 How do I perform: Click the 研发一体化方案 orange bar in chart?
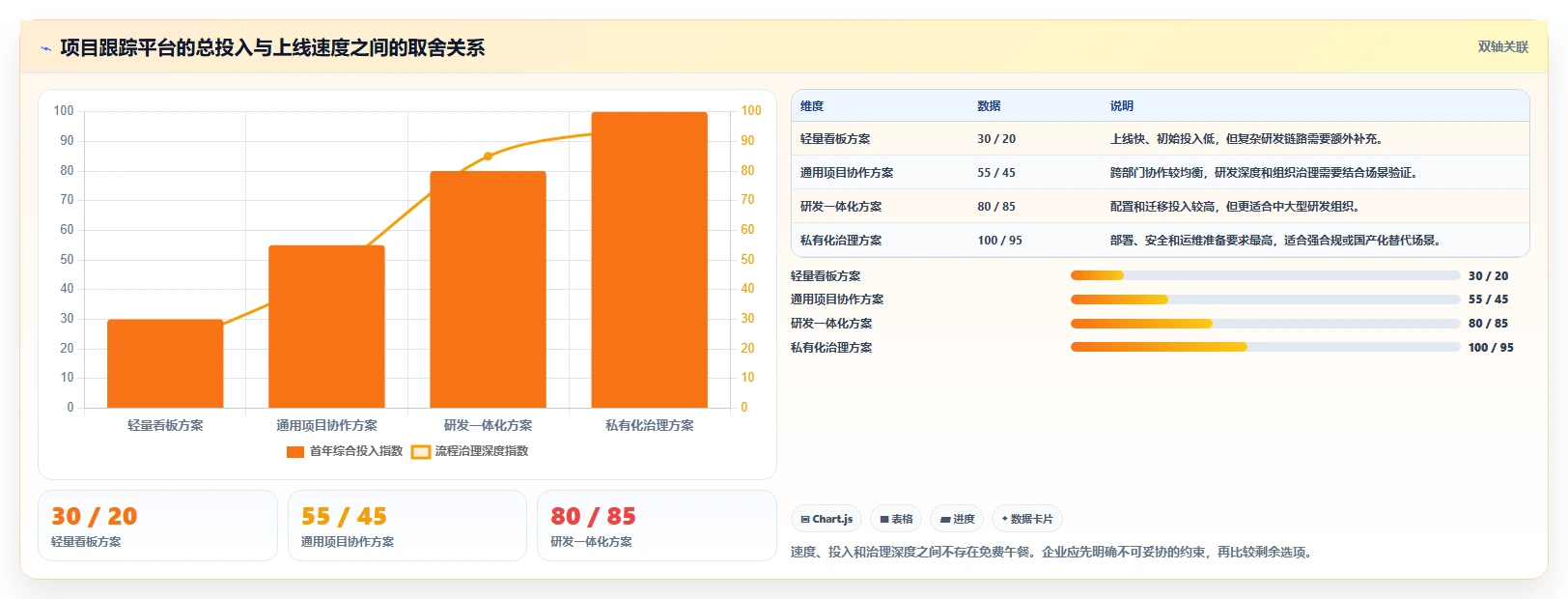tap(488, 290)
